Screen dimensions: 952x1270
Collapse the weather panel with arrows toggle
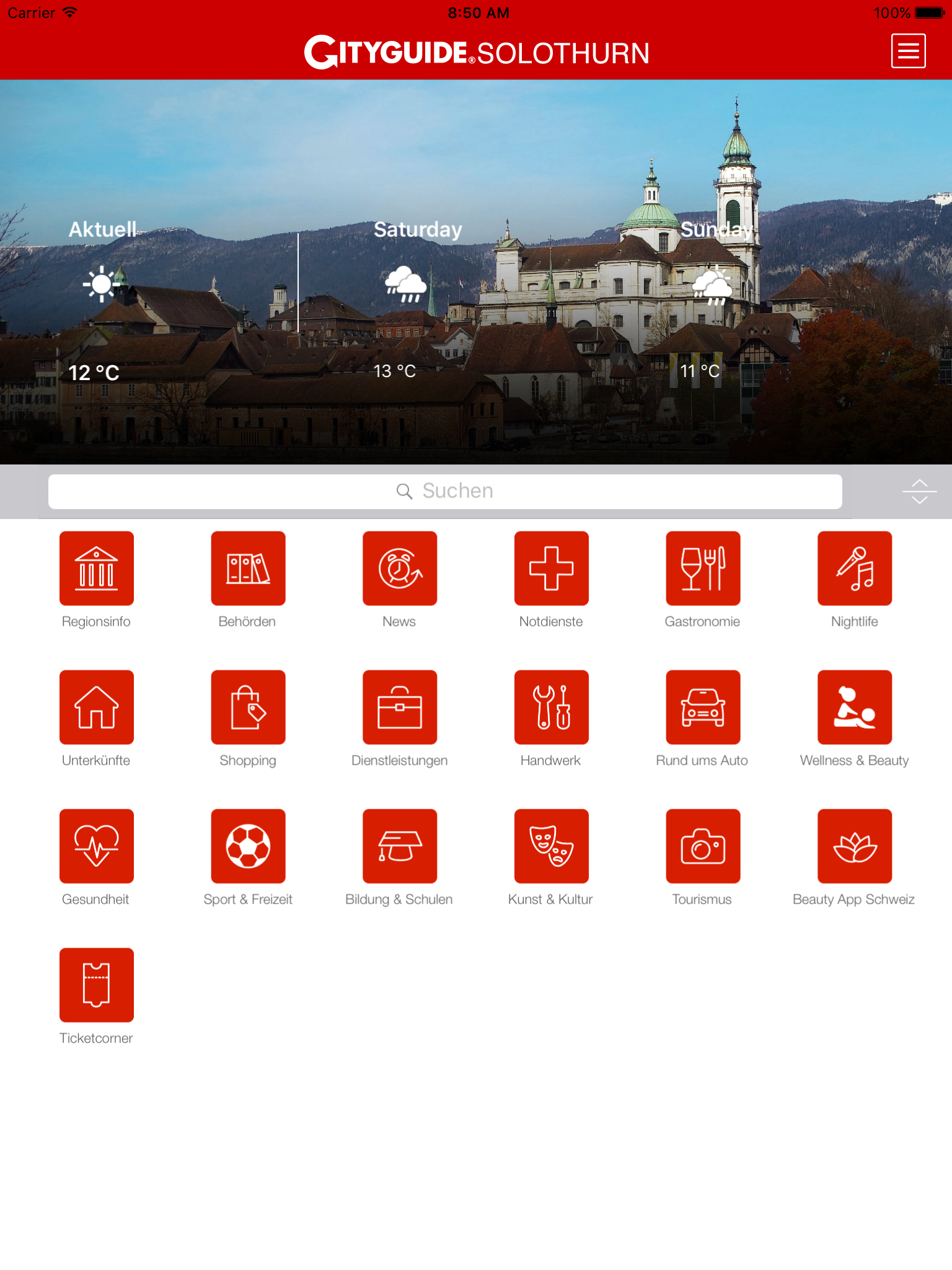click(x=919, y=491)
